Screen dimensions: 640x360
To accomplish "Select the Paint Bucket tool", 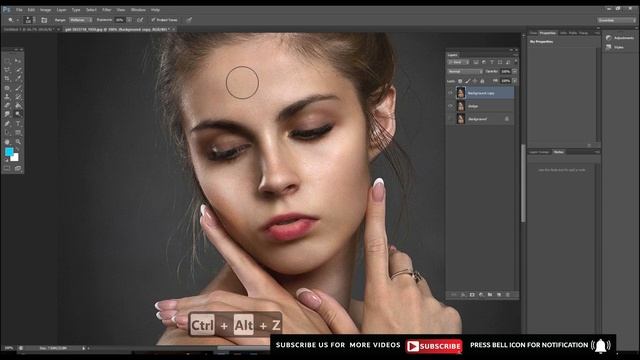I will 18,105.
